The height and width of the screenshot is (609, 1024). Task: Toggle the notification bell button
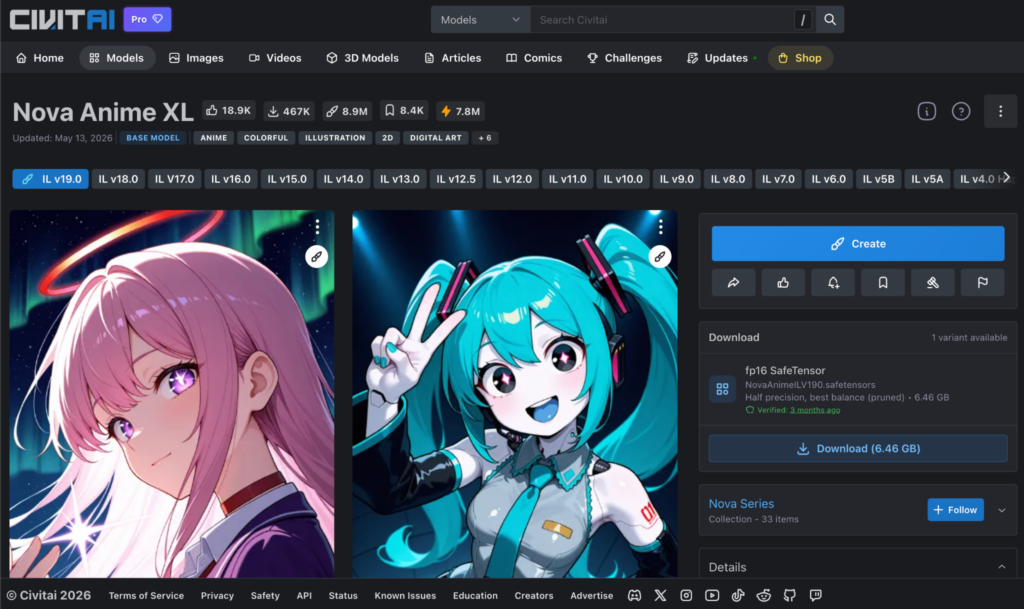point(833,283)
